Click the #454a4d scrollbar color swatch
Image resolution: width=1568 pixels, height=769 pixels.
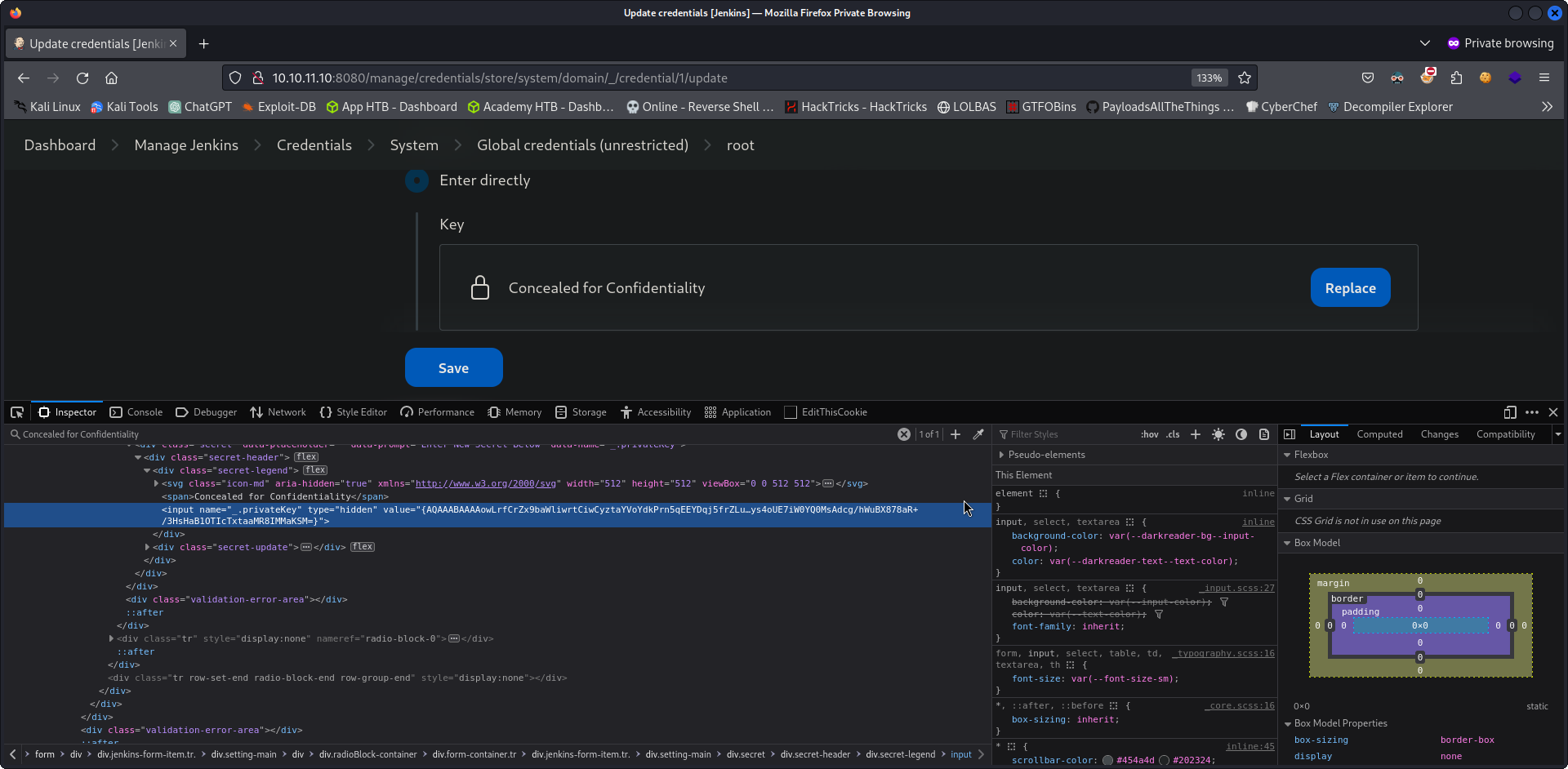[x=1107, y=760]
